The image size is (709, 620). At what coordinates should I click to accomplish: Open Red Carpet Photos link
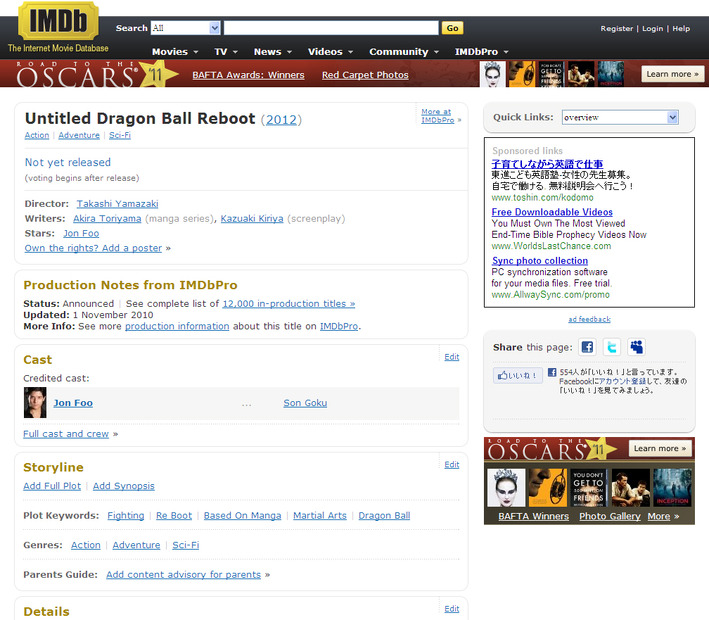tap(365, 75)
